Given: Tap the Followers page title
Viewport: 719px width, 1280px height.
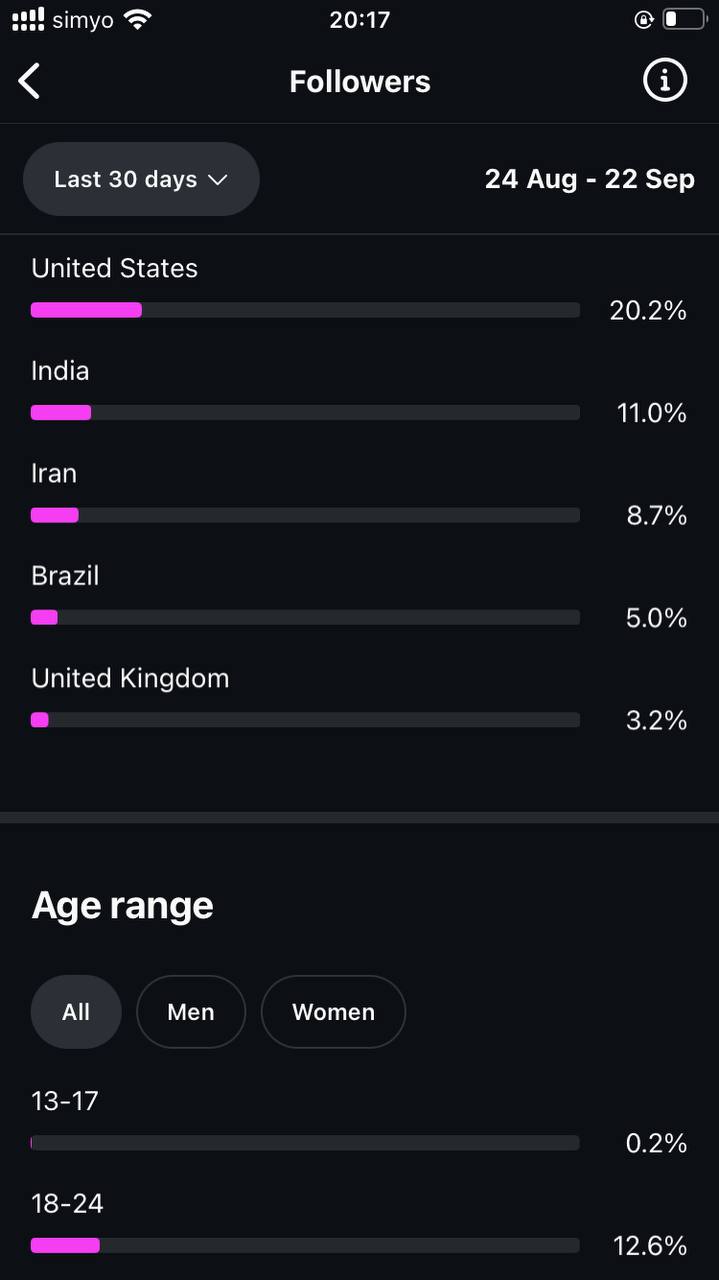Looking at the screenshot, I should tap(360, 82).
